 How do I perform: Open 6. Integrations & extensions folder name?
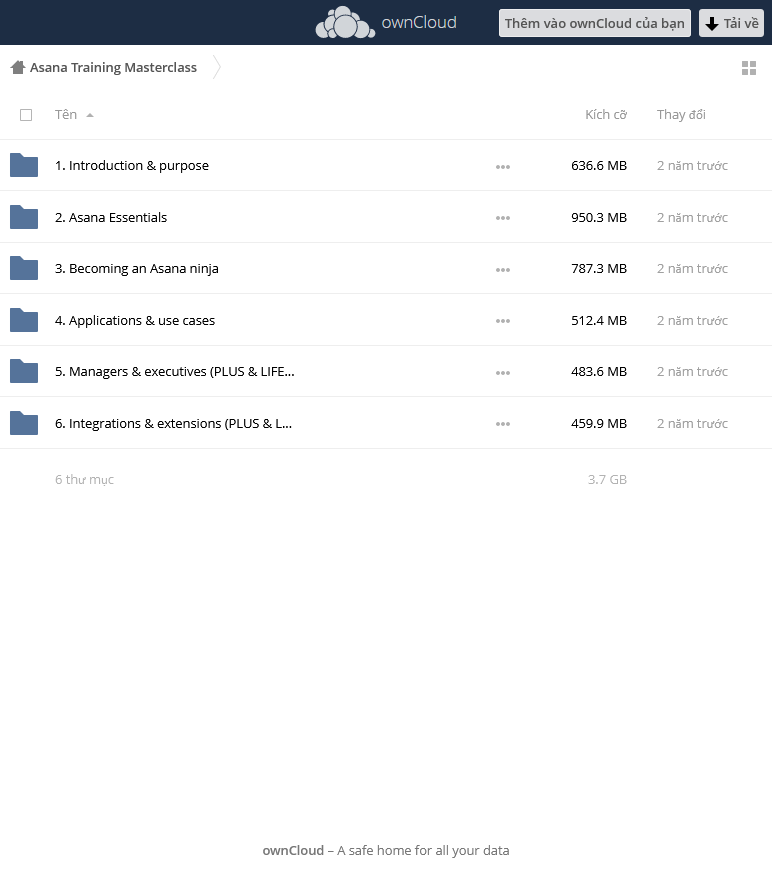coord(173,424)
